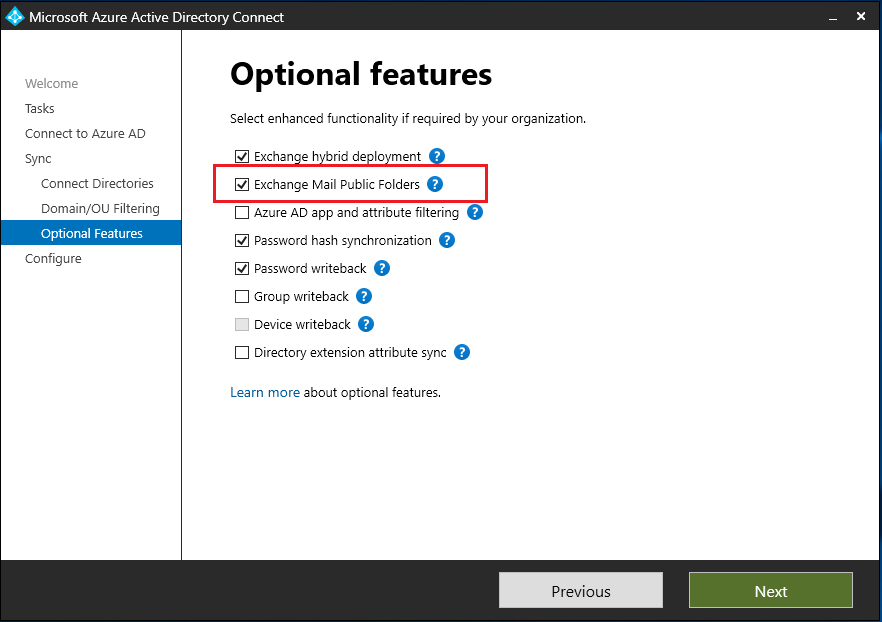
Task: Click the Previous button
Action: tap(580, 591)
